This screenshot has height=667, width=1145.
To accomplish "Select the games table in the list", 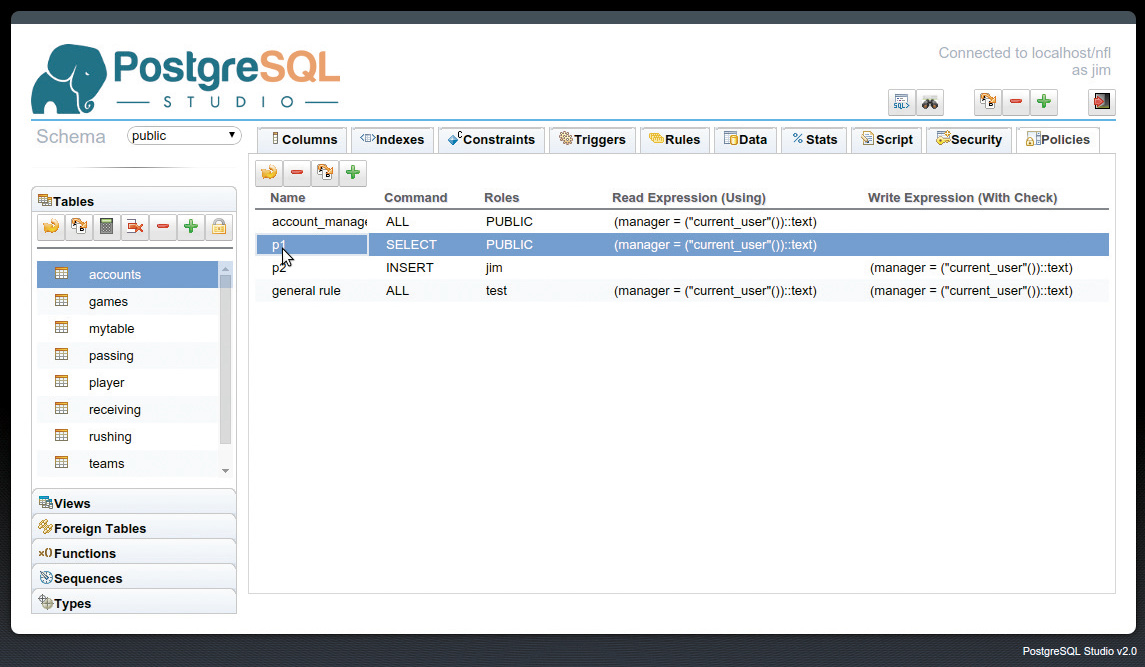I will [108, 301].
